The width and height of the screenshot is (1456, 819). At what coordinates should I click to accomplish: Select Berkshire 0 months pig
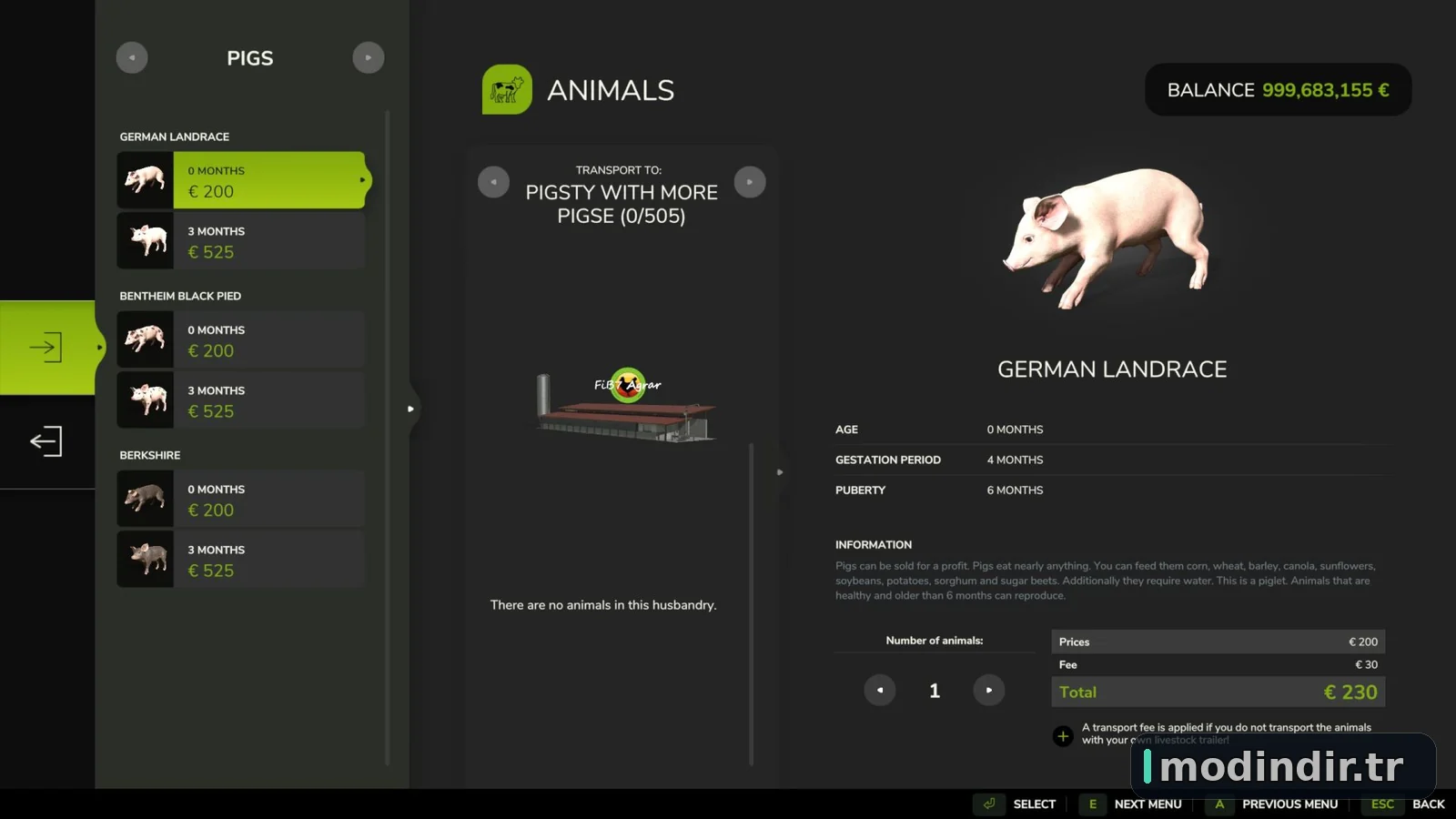(x=241, y=499)
